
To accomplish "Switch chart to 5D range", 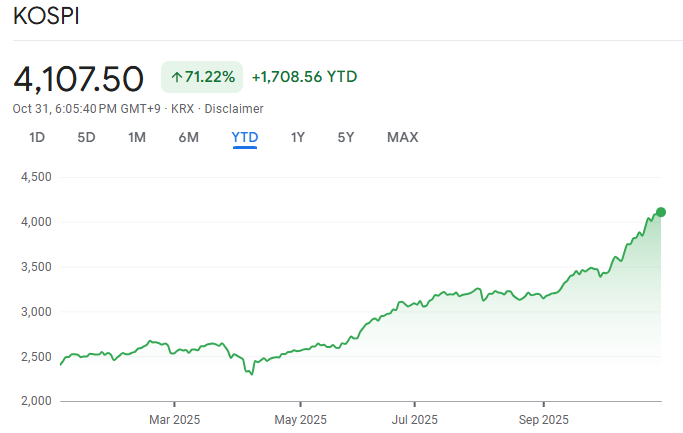I will [86, 137].
